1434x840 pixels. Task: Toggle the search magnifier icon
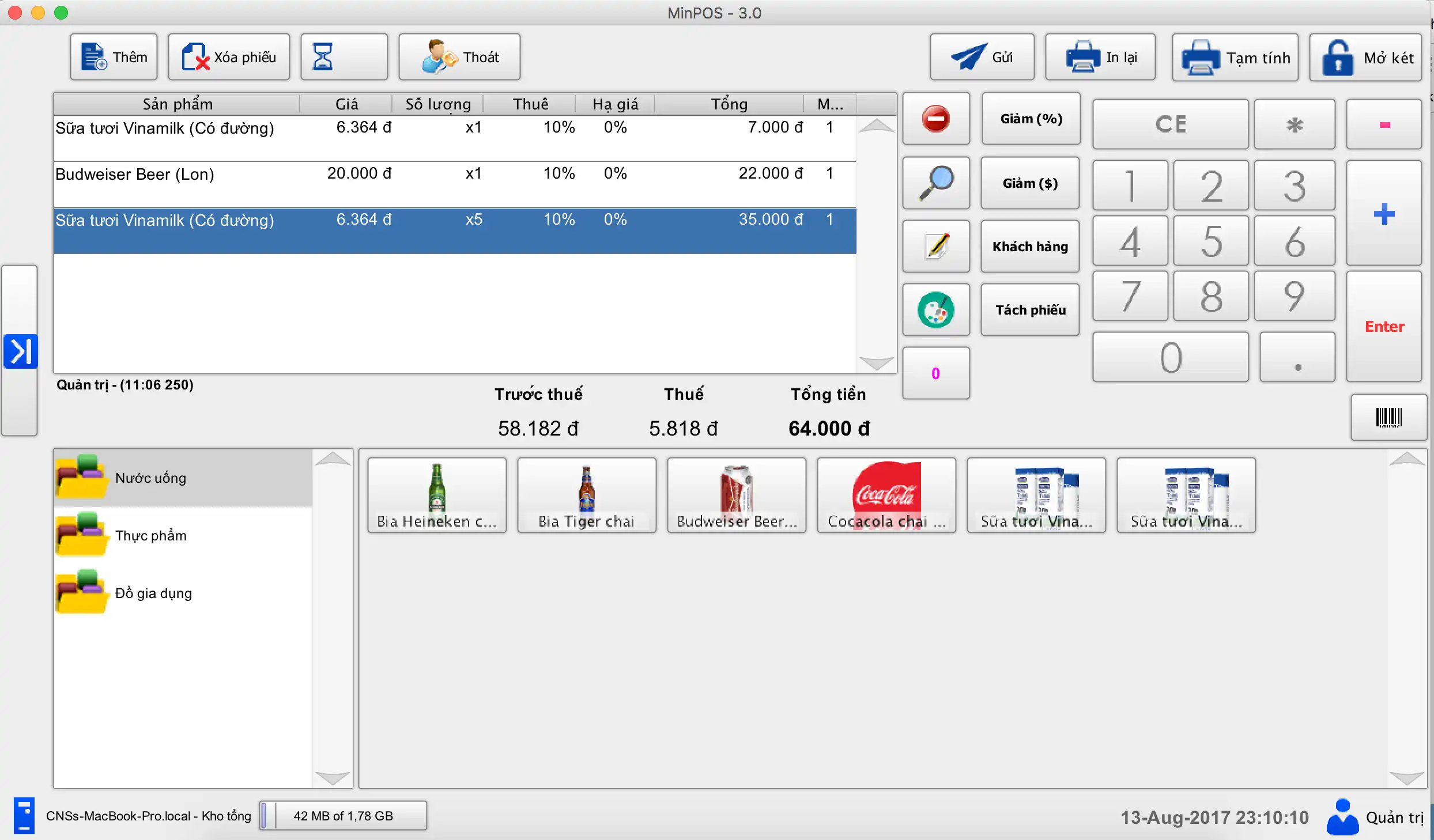[935, 182]
